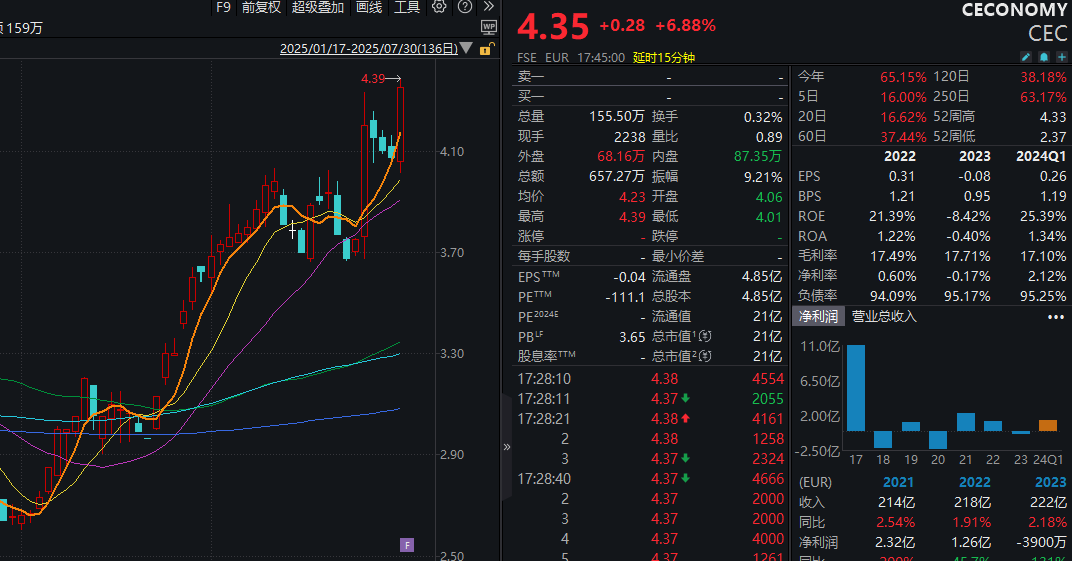
Task: Add stock to watchlist plus icon
Action: pos(1062,57)
